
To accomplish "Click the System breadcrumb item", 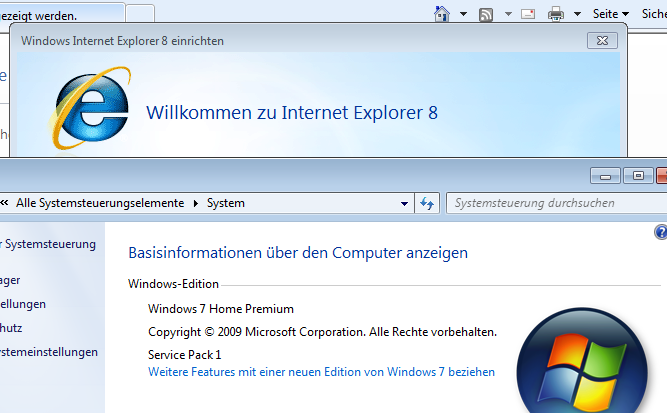I will pos(225,203).
